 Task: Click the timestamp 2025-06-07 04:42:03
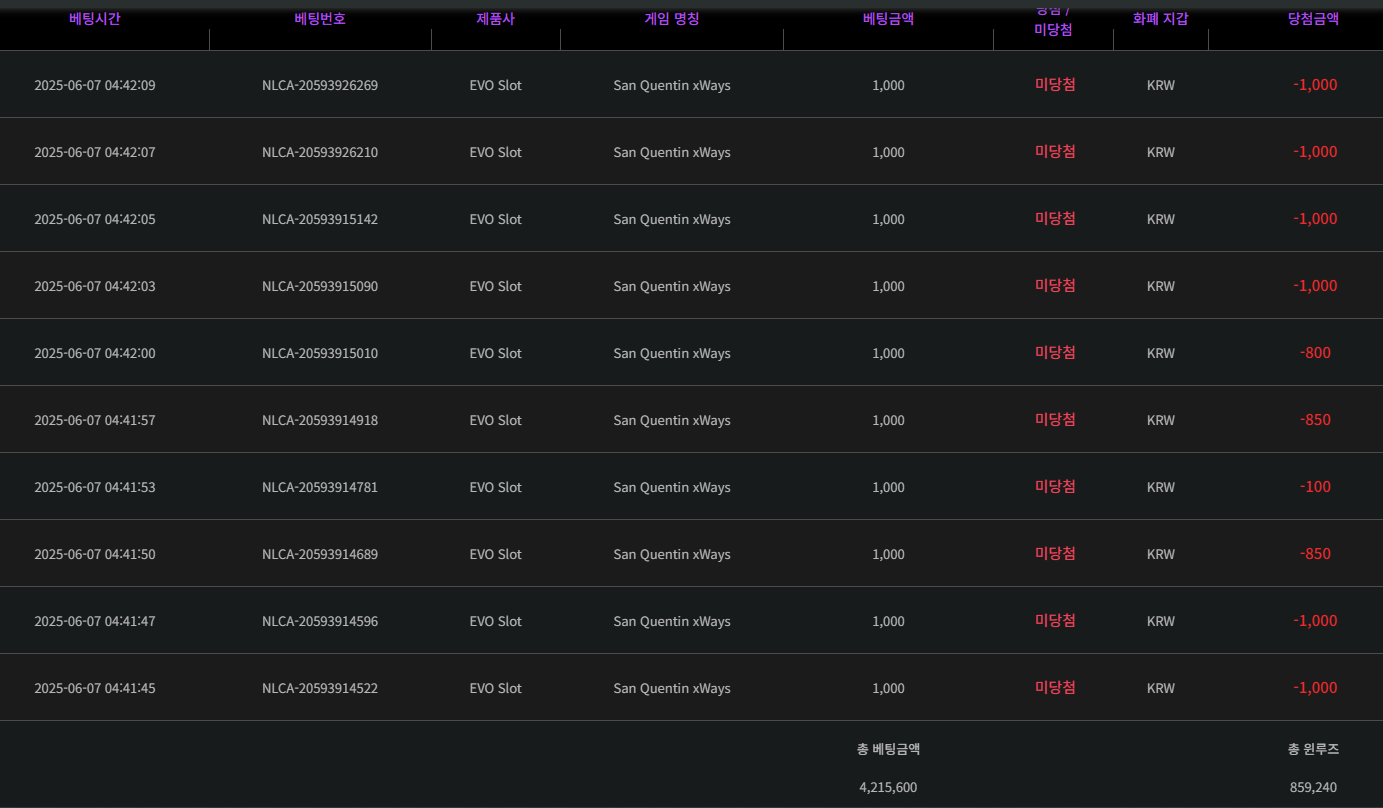(x=95, y=287)
